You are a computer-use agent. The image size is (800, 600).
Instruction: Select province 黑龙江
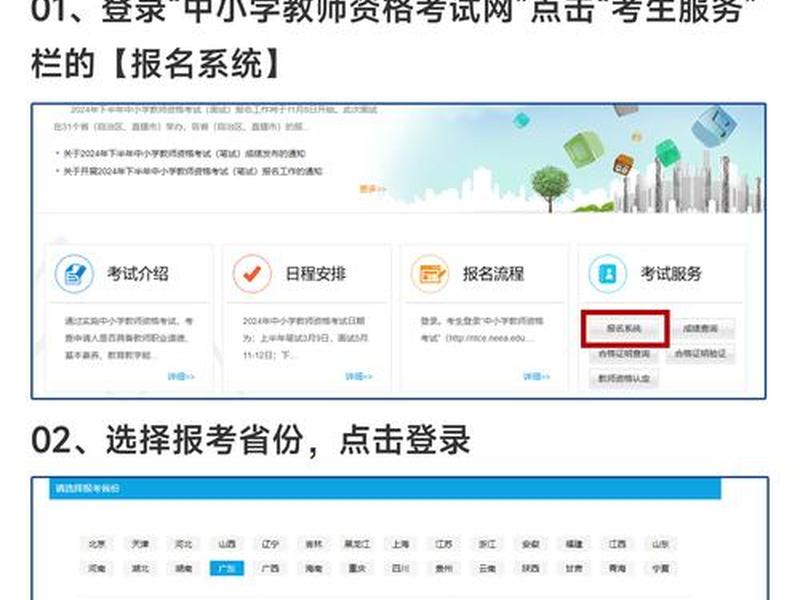click(357, 544)
